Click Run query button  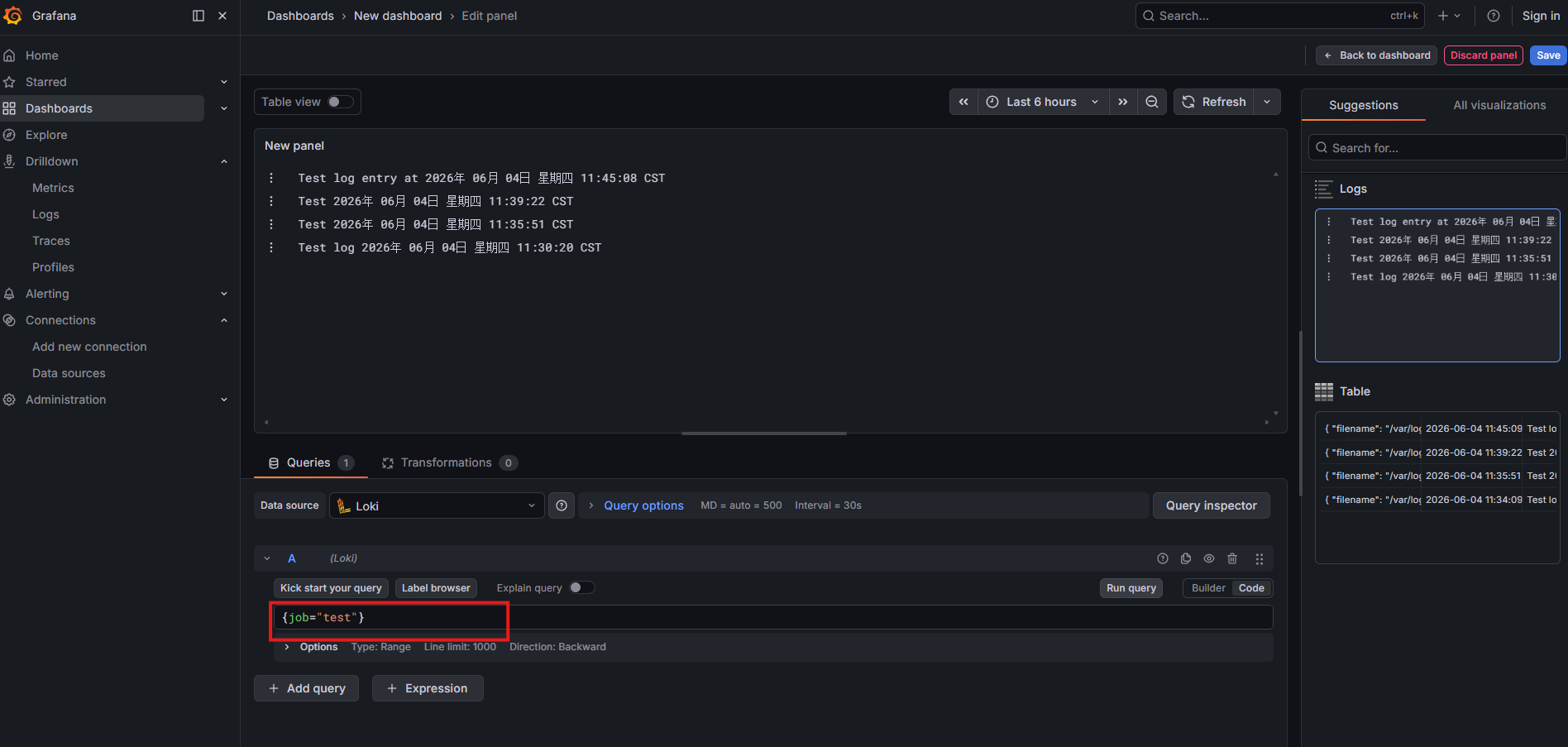[1131, 588]
